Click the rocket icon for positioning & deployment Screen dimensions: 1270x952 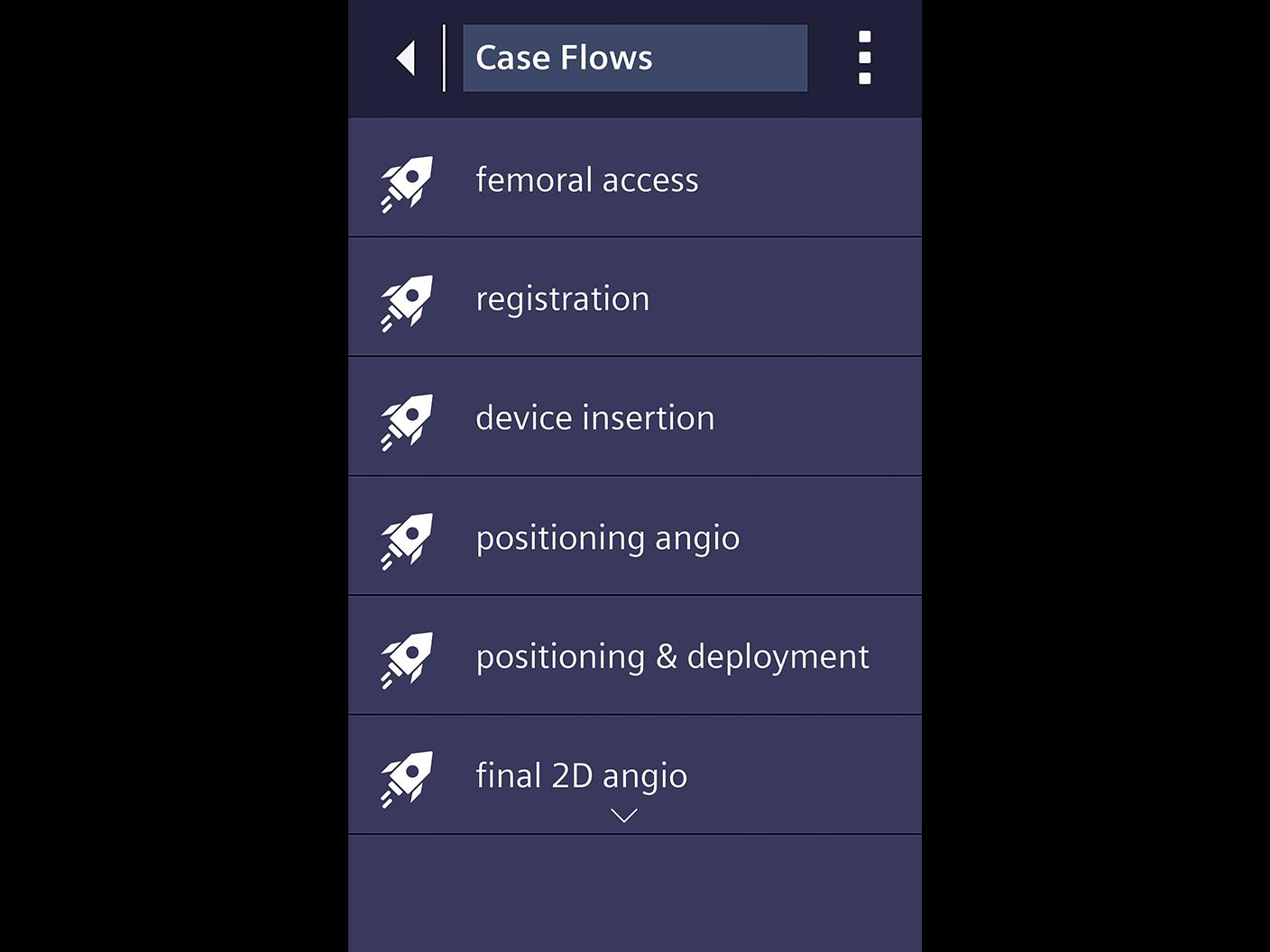[409, 655]
